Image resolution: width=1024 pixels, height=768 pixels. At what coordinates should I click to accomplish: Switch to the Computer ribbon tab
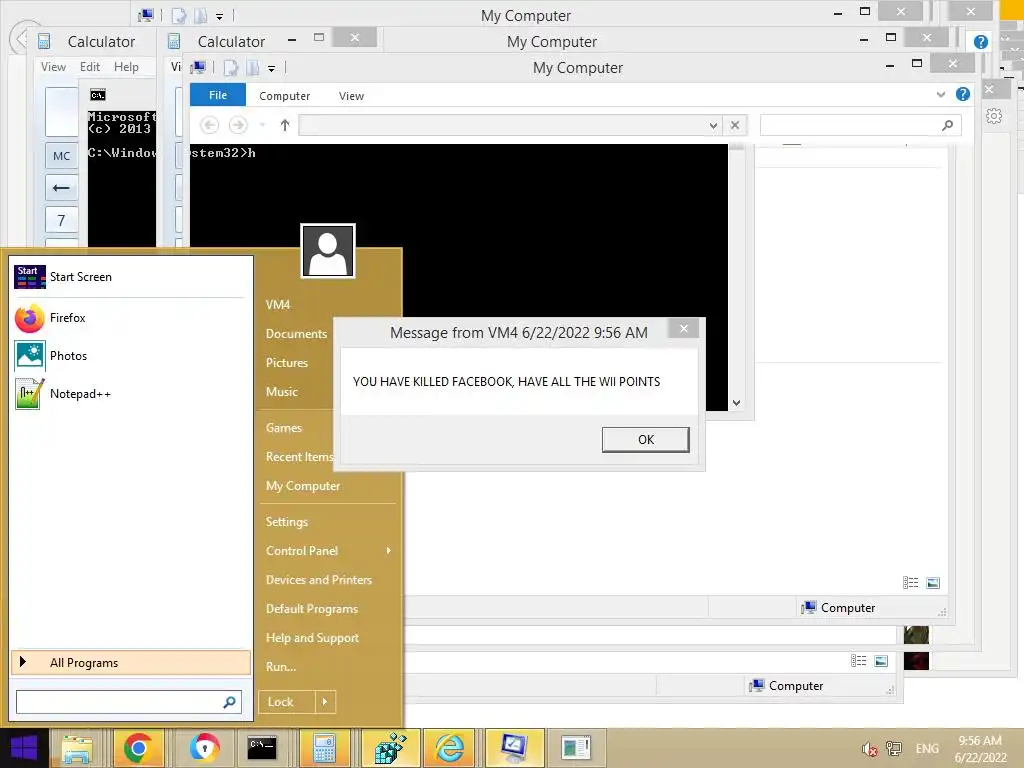[284, 96]
